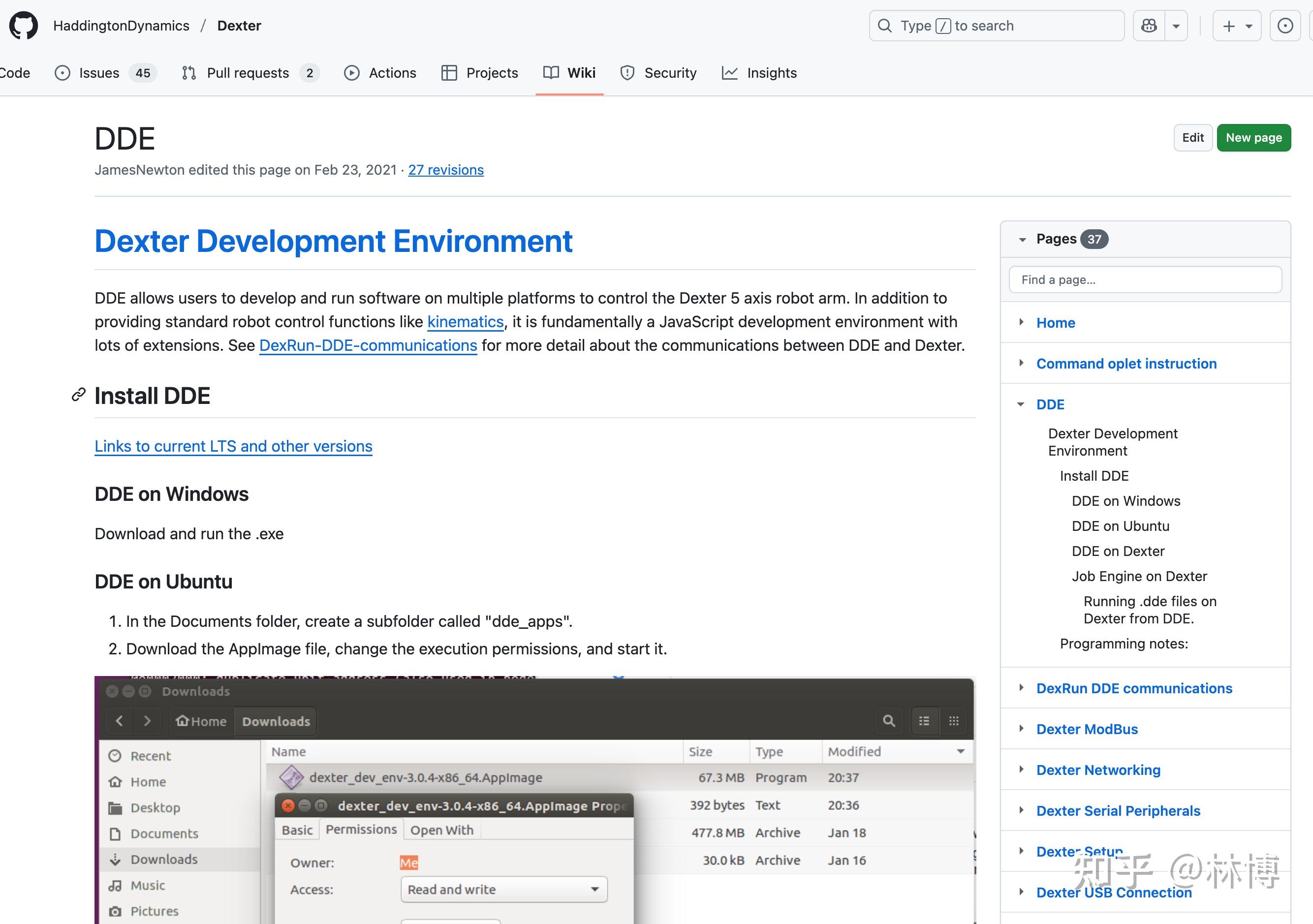Collapse the DDE page tree
1313x924 pixels.
(1021, 404)
